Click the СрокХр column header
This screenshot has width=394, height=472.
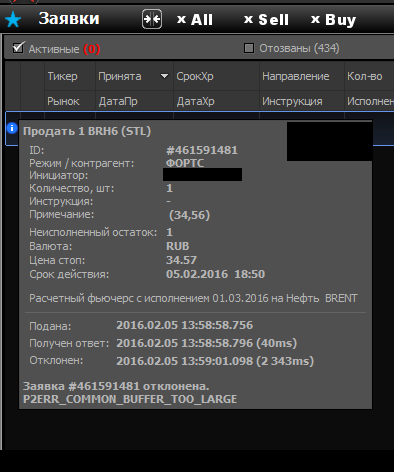pos(195,76)
